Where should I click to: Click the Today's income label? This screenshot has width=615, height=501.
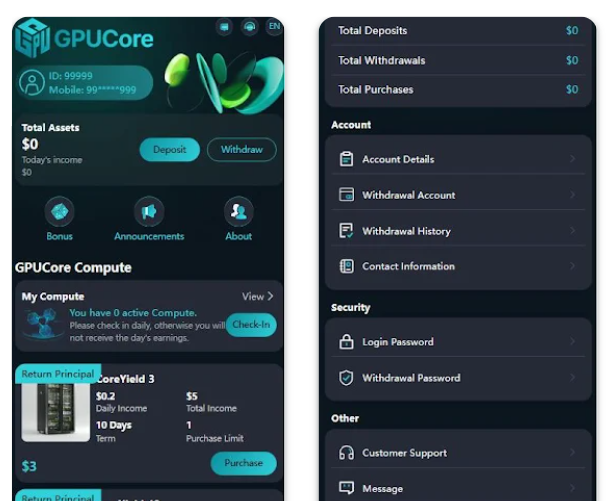click(x=52, y=160)
